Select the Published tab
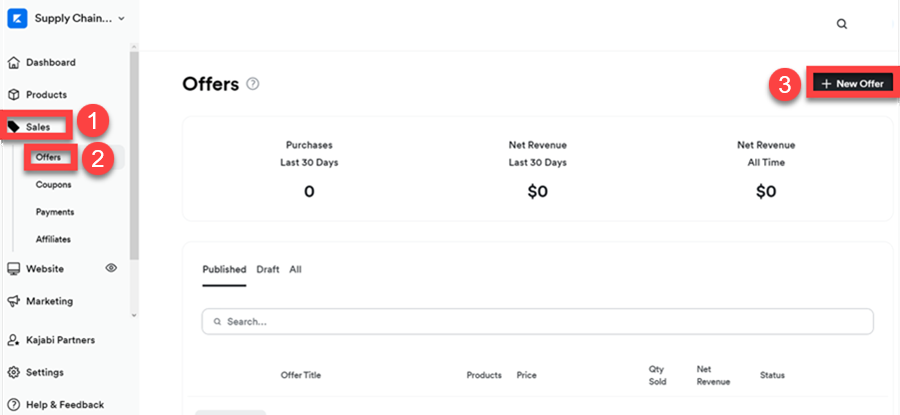Viewport: 900px width, 415px height. pos(224,270)
